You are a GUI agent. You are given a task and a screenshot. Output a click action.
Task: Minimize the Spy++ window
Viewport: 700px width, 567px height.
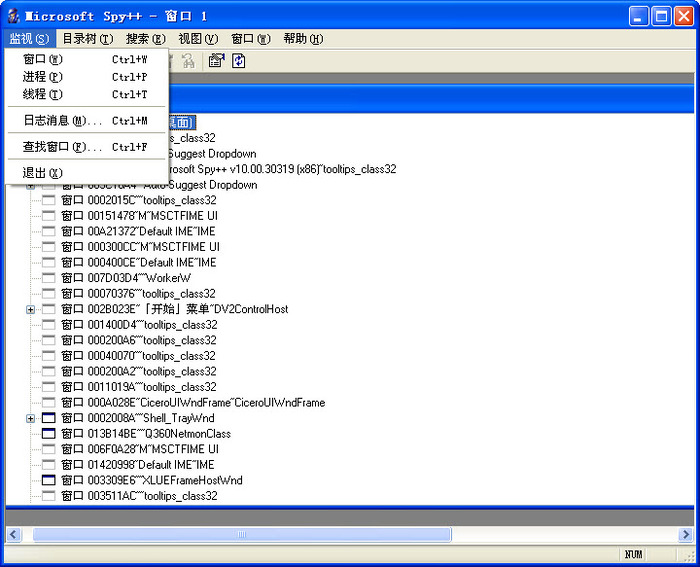click(x=639, y=17)
